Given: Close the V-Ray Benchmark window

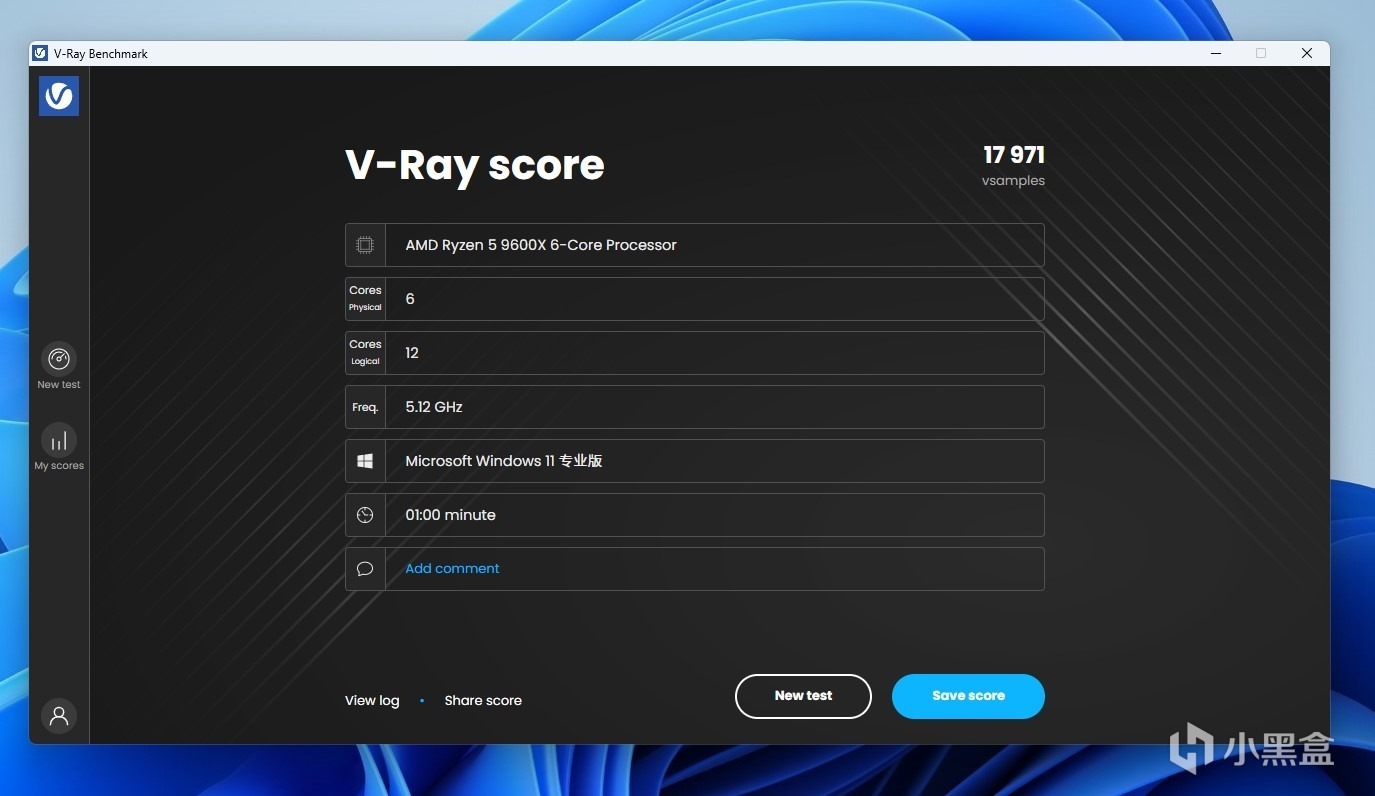Looking at the screenshot, I should point(1307,53).
